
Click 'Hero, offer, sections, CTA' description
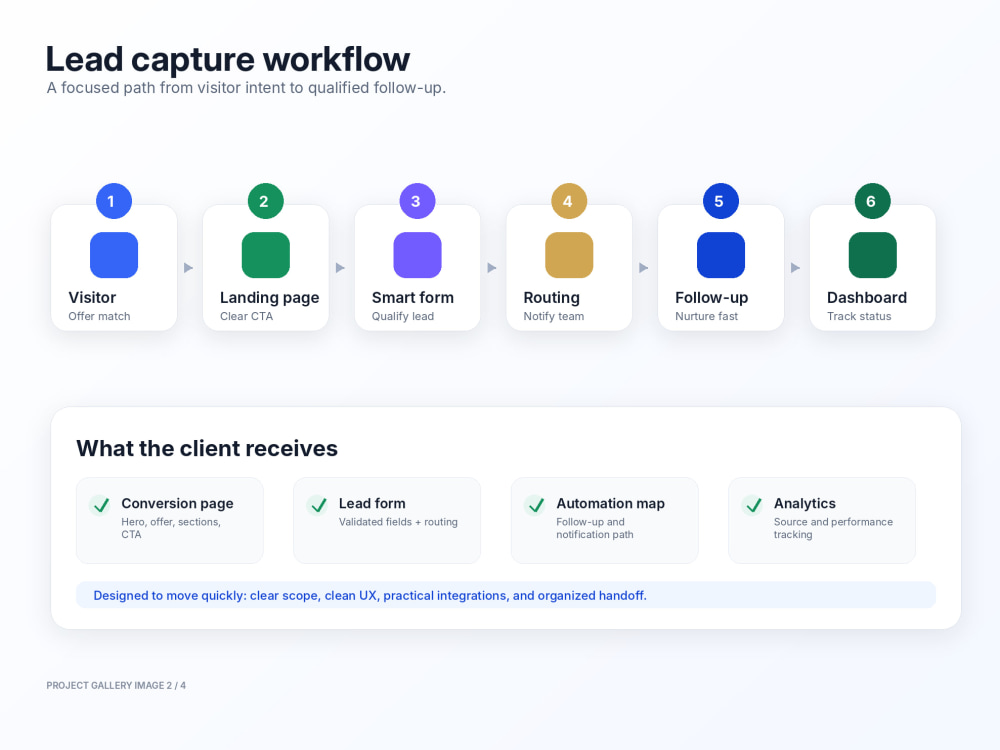[x=171, y=528]
